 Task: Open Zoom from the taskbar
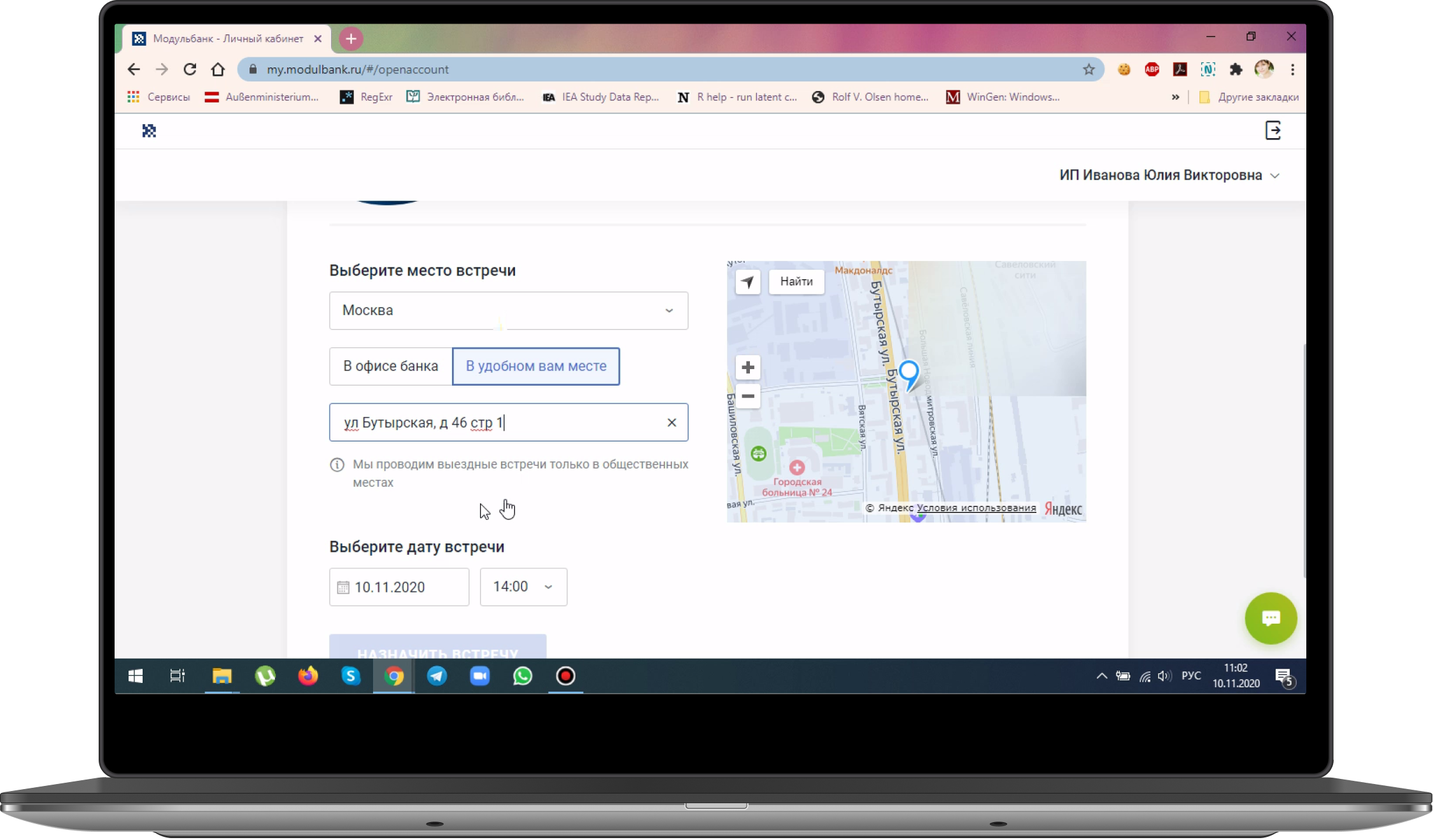tap(480, 676)
